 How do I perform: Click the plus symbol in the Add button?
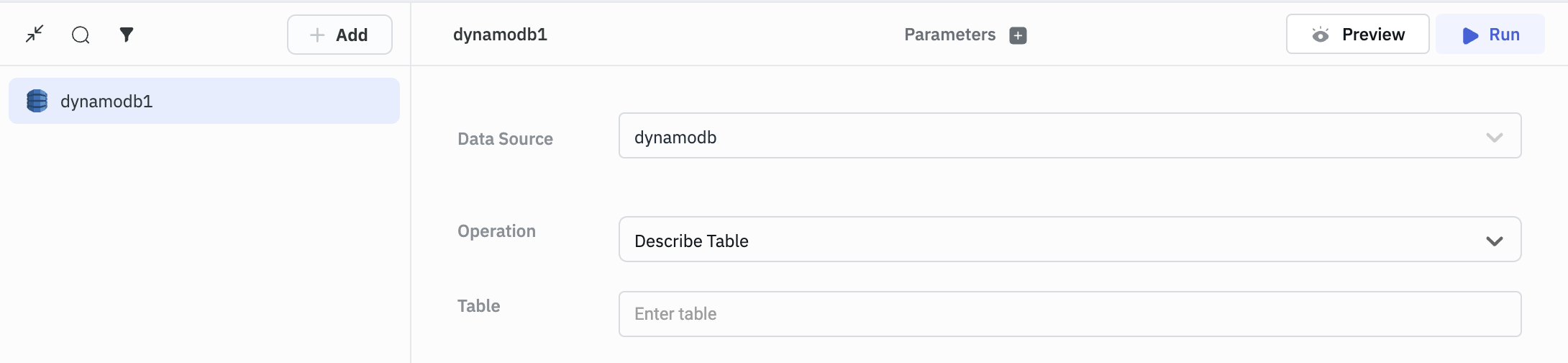click(x=317, y=35)
